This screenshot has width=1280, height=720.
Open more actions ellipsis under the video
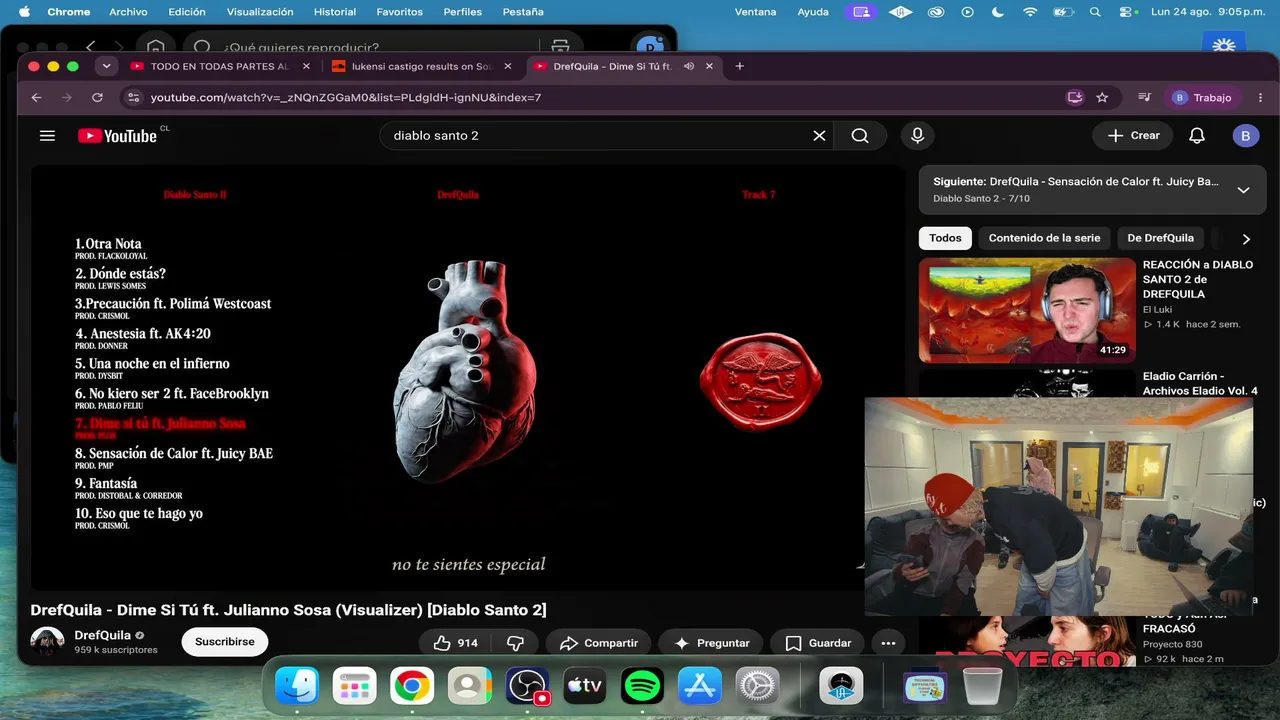point(888,643)
